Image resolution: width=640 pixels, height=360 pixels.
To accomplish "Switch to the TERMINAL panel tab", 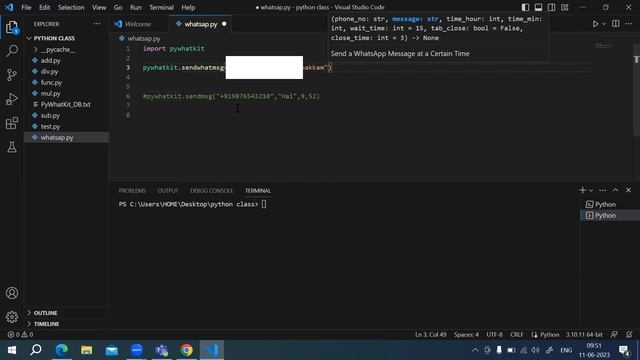I will pos(258,191).
